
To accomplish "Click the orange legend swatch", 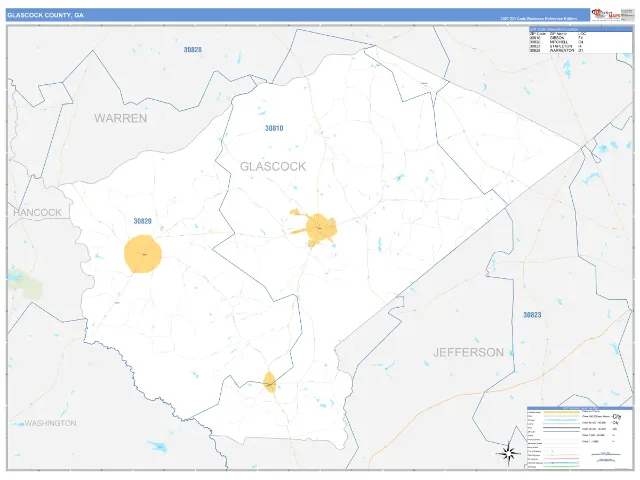I will point(562,412).
